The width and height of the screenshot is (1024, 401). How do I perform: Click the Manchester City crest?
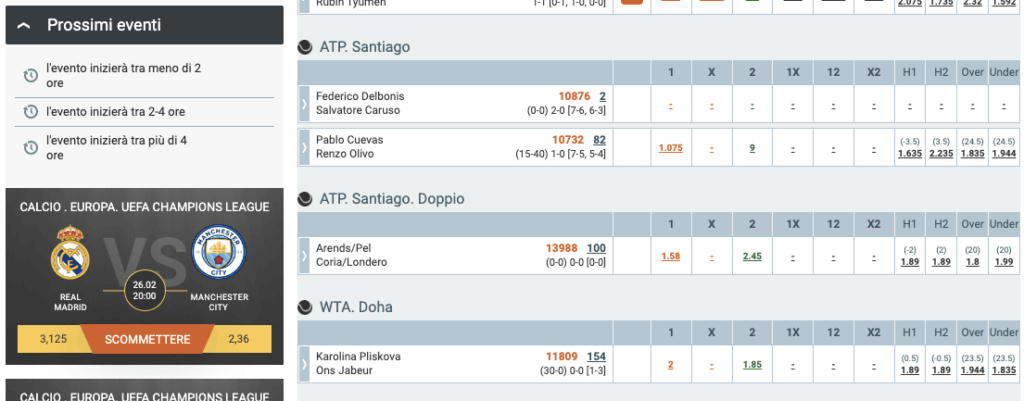coord(218,252)
